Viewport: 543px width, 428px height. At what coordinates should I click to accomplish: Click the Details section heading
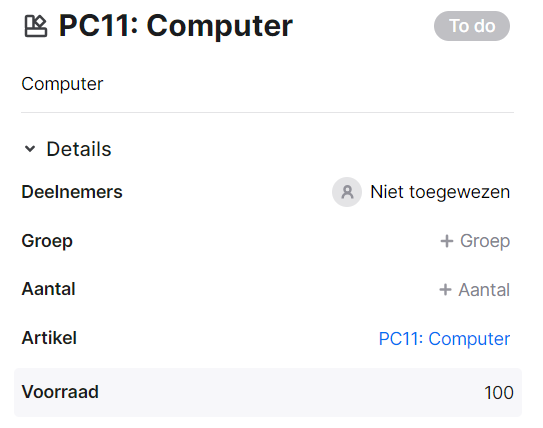[79, 149]
